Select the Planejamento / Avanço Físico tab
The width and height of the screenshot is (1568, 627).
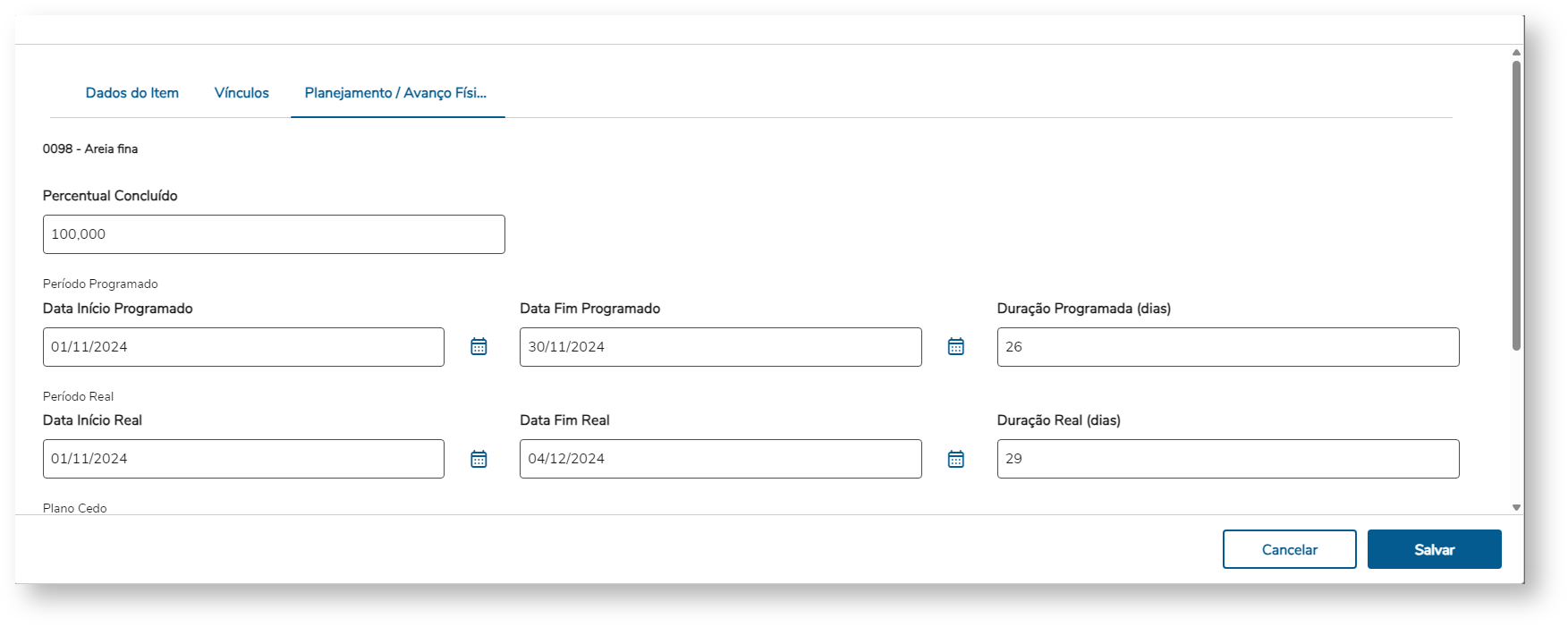(395, 93)
